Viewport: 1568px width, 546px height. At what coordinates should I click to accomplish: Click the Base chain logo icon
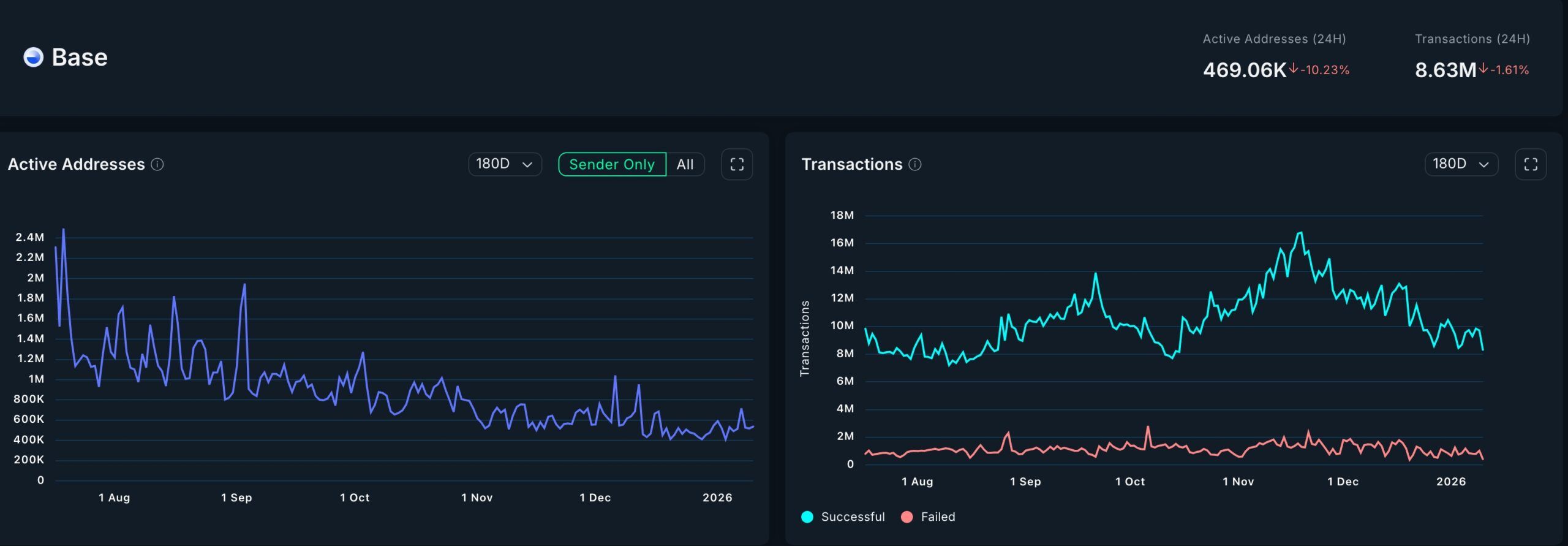pos(33,57)
